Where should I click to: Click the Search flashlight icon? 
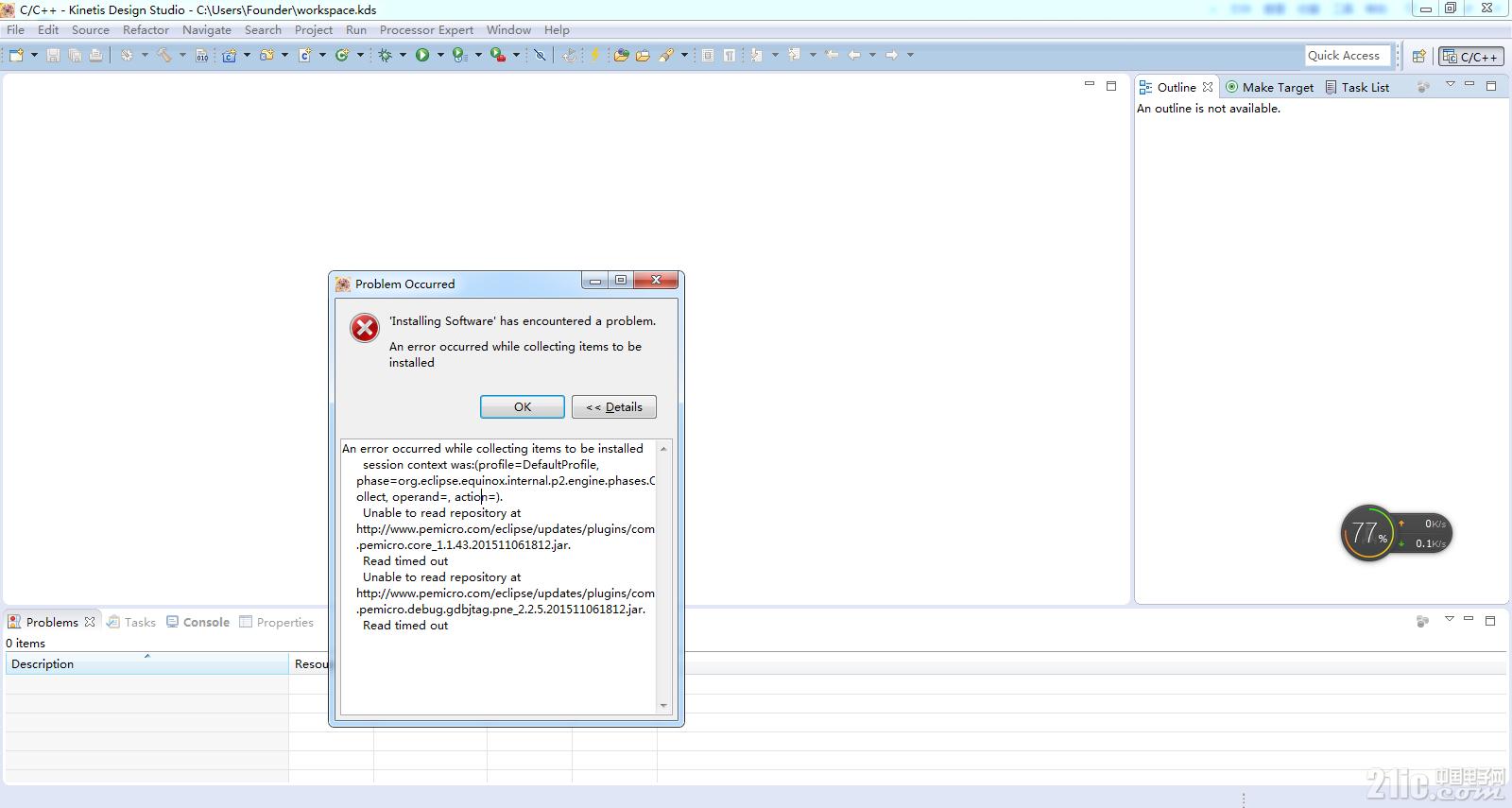[666, 55]
